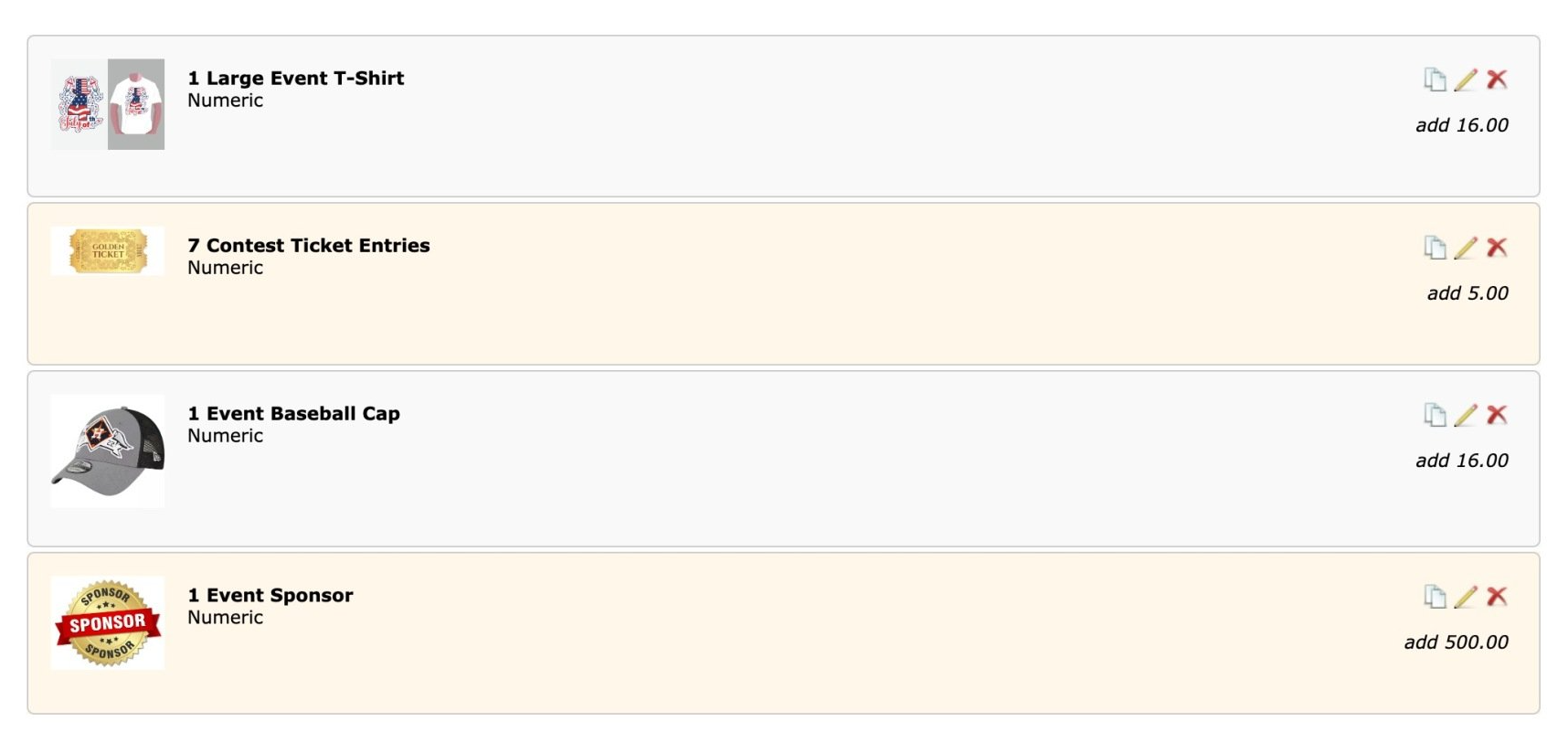This screenshot has height=753, width=1568.
Task: Delete the Event Baseball Cap item
Action: [1497, 415]
